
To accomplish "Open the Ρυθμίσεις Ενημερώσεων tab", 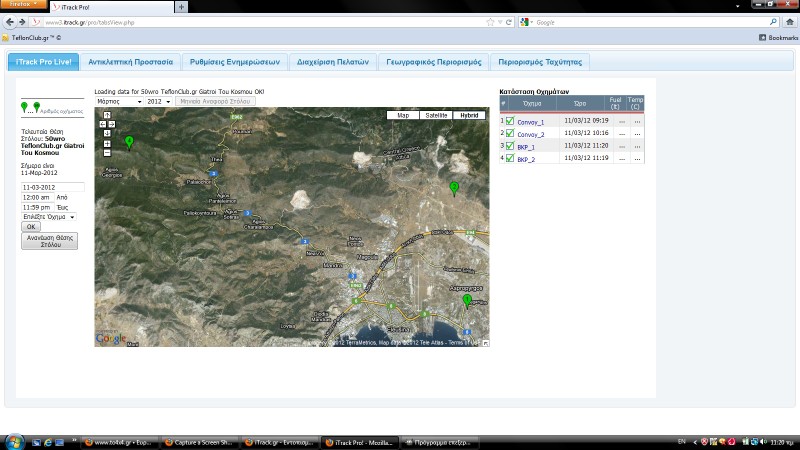I will click(x=235, y=62).
